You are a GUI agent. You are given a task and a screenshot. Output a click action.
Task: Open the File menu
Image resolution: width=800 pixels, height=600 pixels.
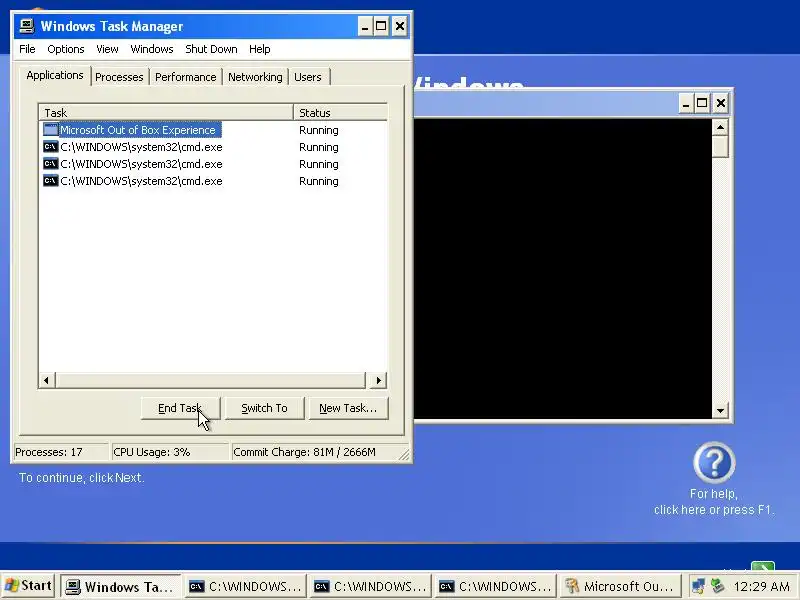27,49
